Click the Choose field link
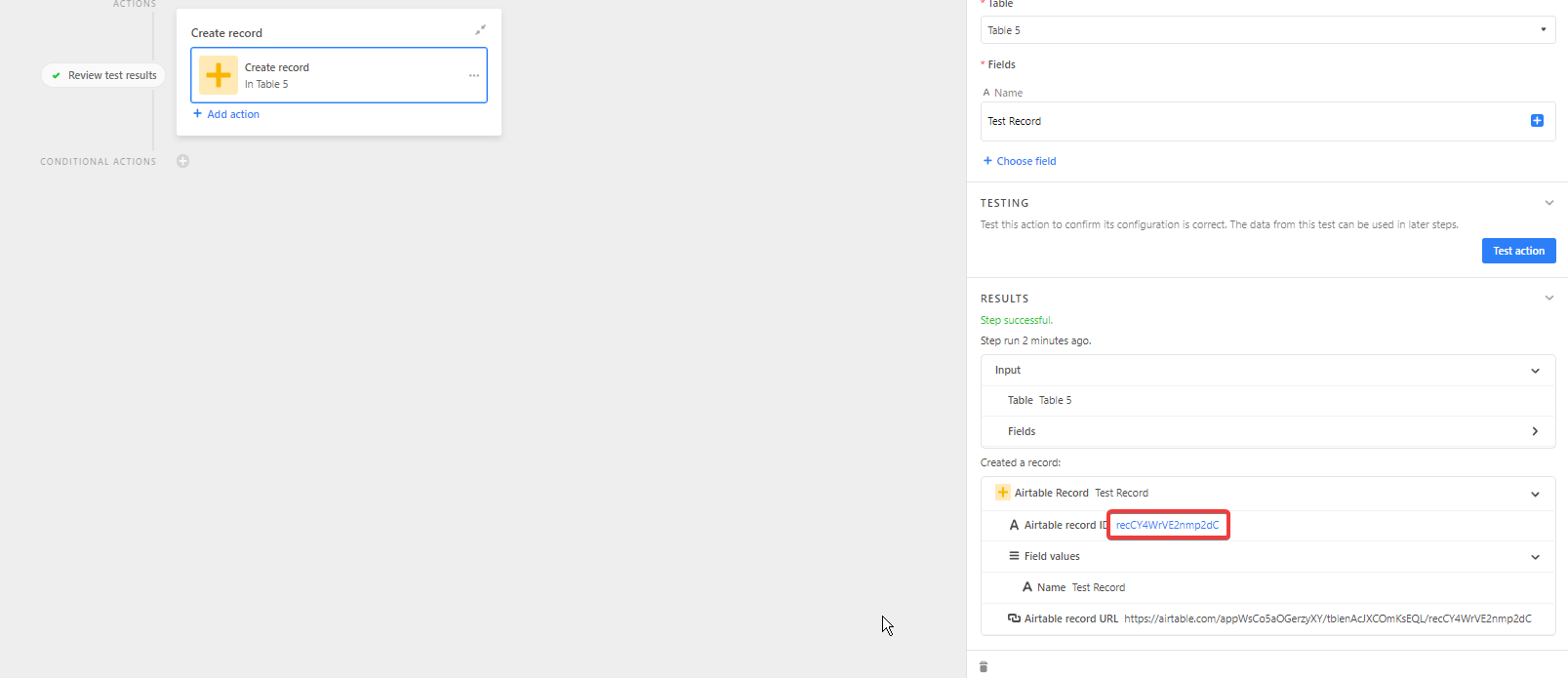Screen dimensions: 1568x678 [x=1020, y=161]
